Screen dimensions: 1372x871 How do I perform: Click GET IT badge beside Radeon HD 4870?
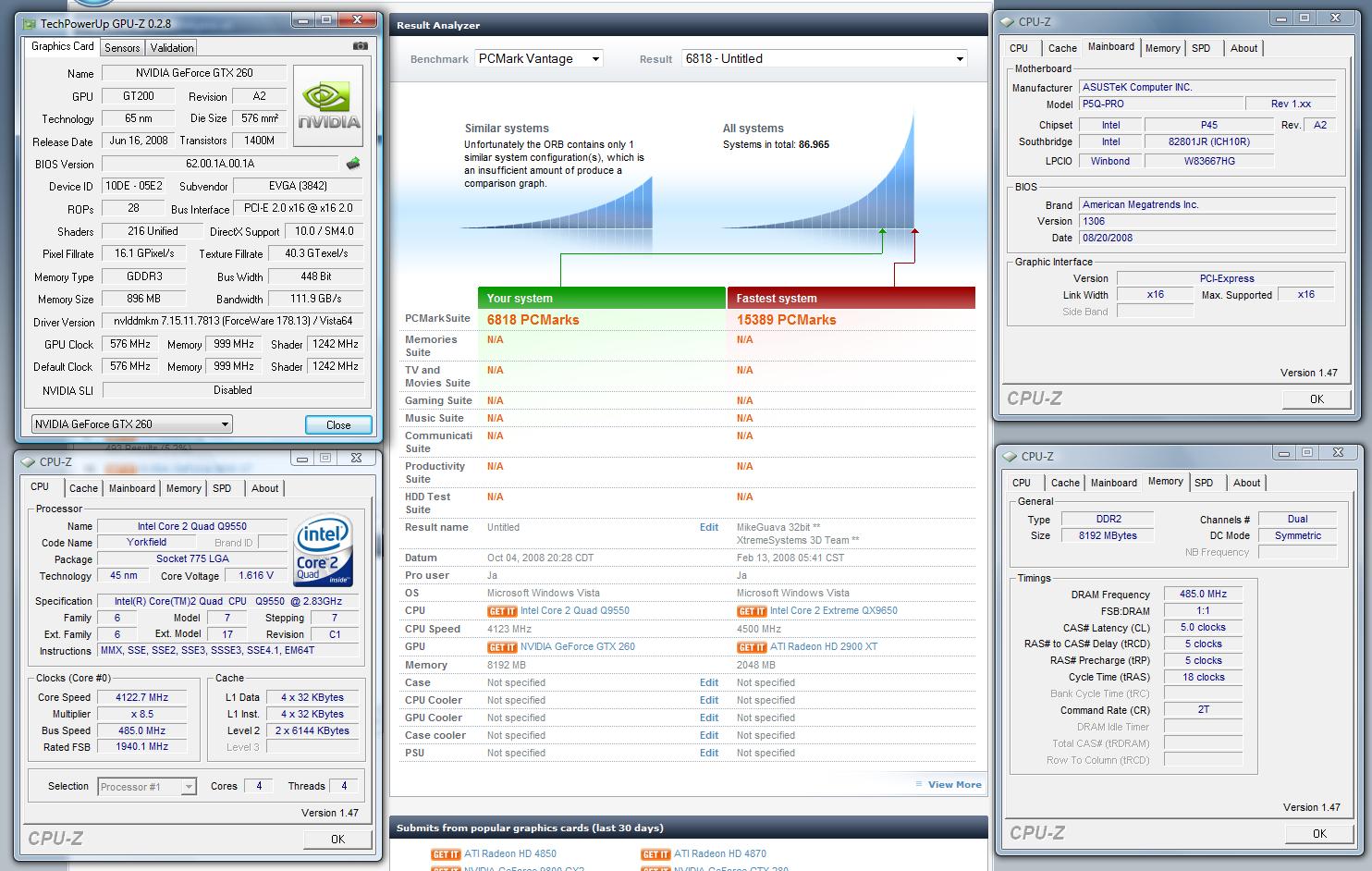click(x=655, y=854)
